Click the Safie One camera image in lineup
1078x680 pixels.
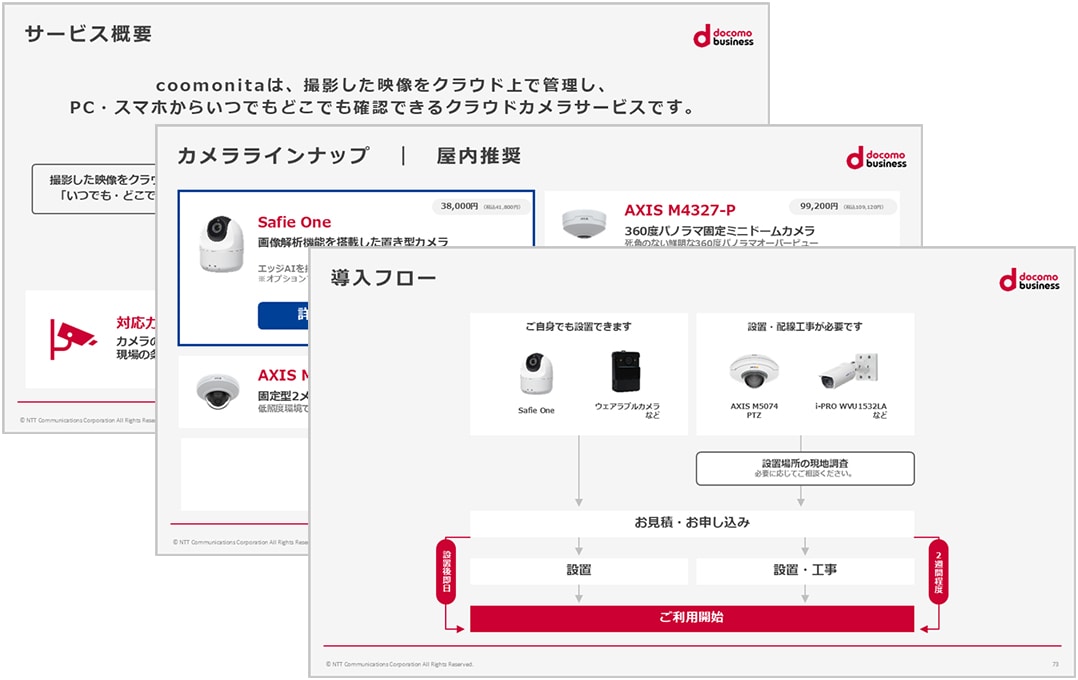(221, 243)
